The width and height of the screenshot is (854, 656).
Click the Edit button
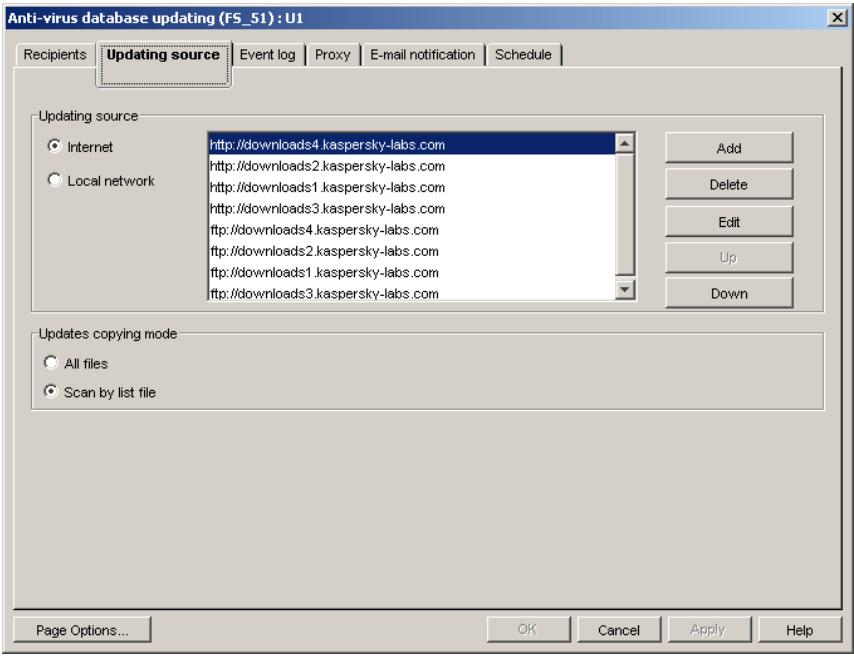(729, 222)
